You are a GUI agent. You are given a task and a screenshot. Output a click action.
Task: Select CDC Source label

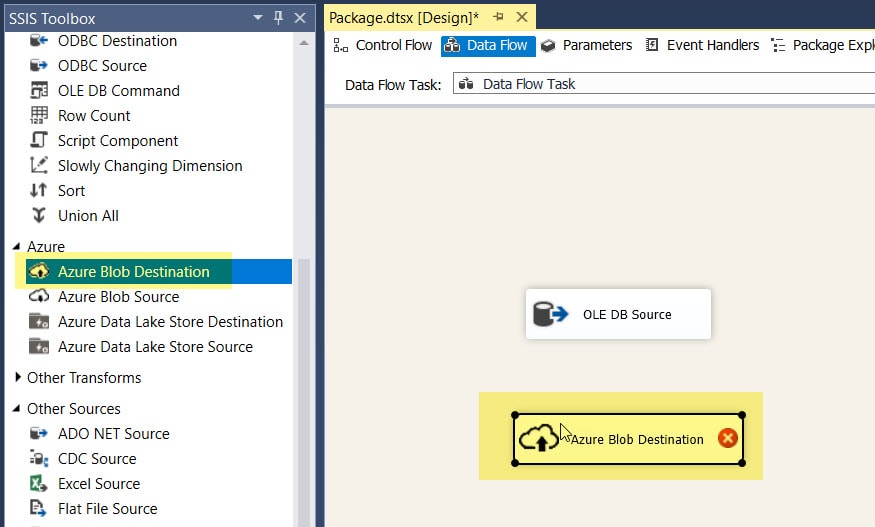coord(97,458)
